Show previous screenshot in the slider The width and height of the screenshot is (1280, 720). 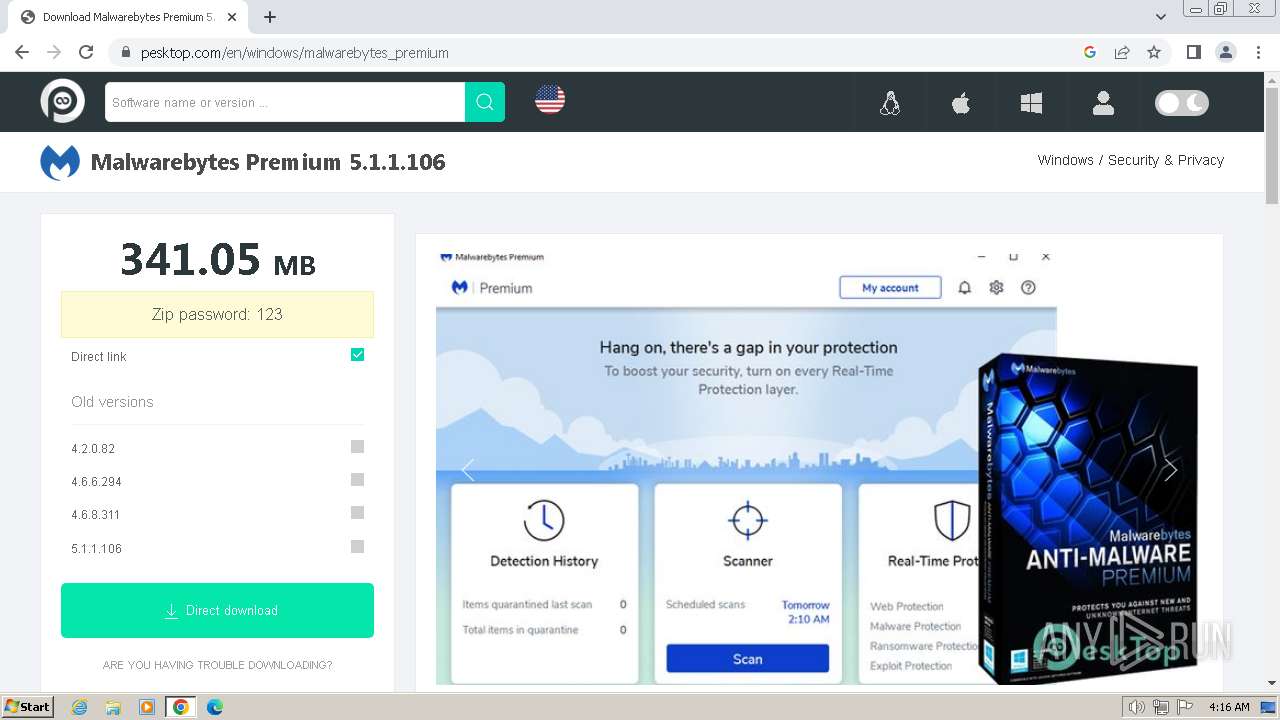(x=468, y=470)
